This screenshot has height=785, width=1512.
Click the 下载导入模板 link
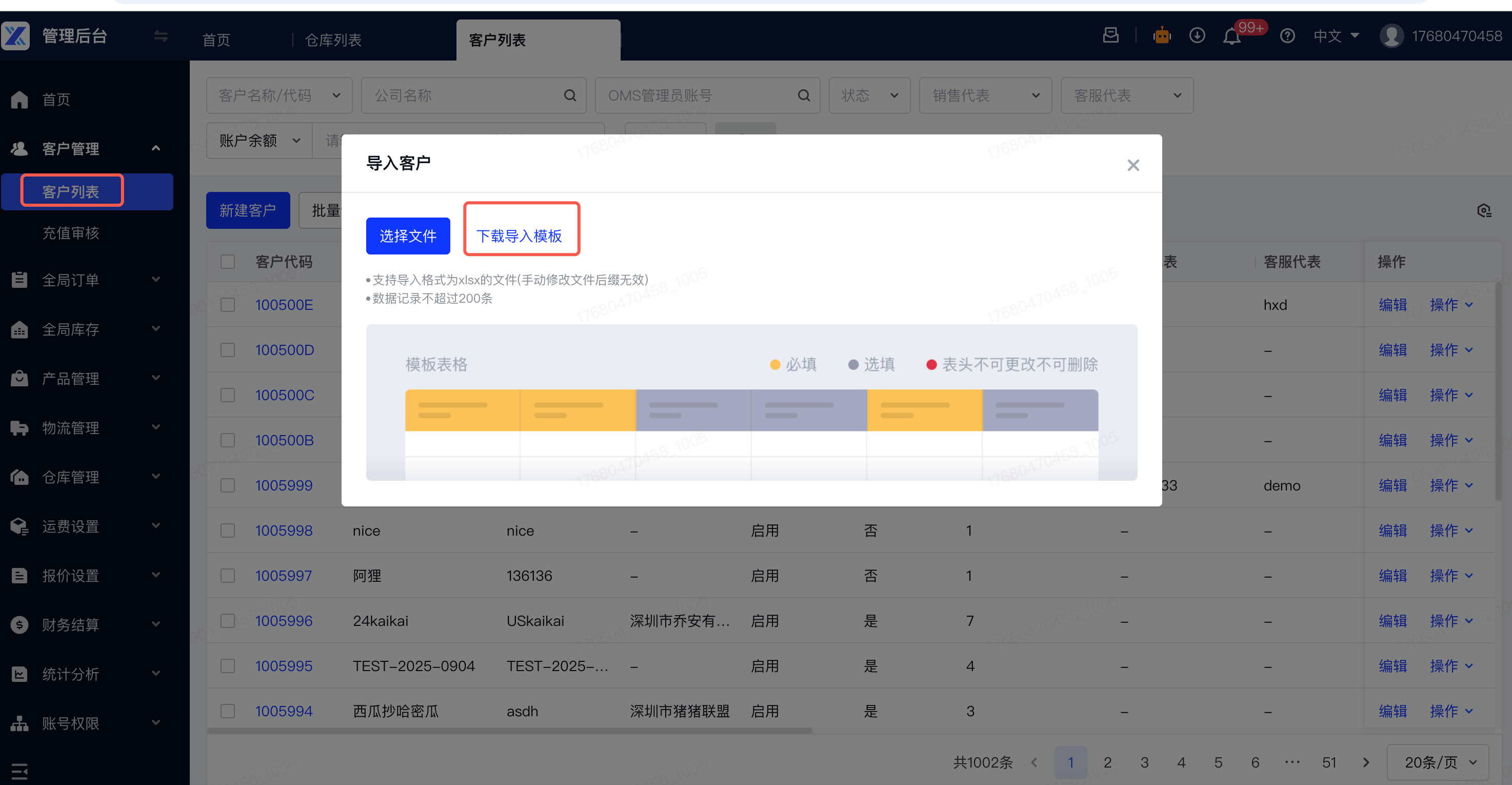click(x=519, y=236)
